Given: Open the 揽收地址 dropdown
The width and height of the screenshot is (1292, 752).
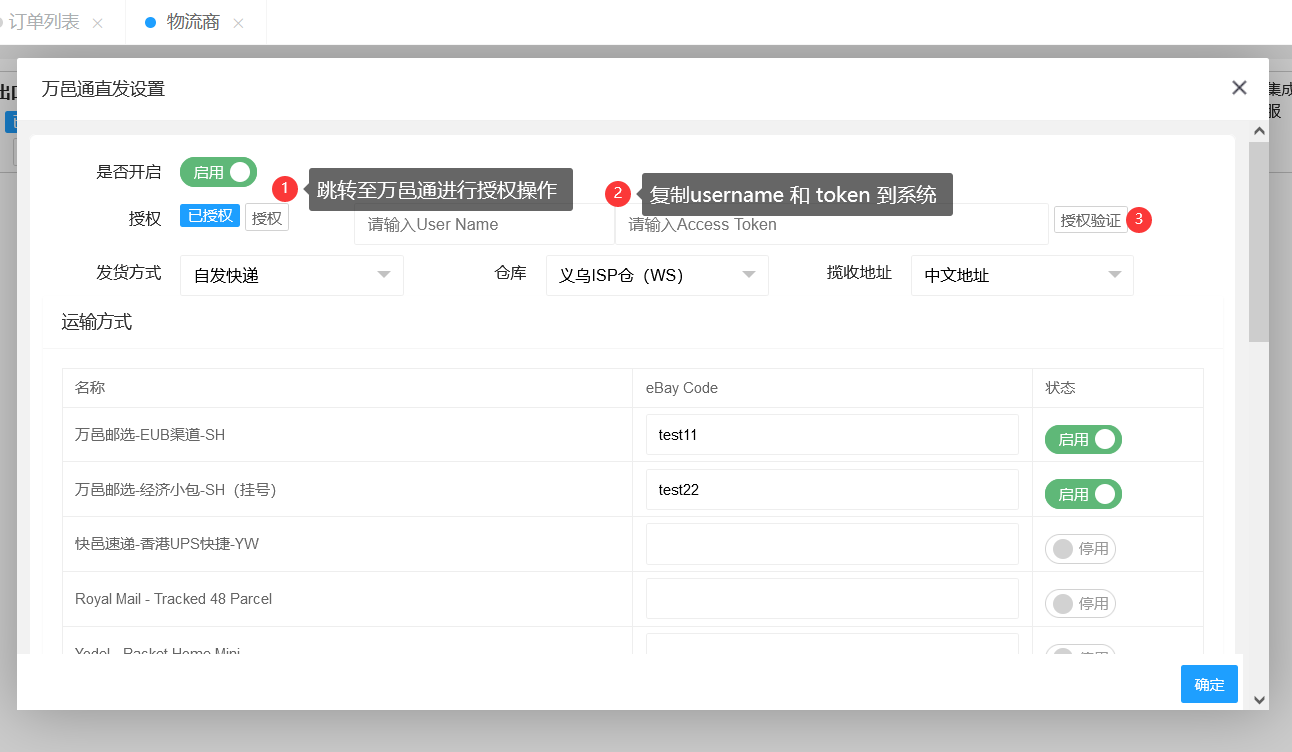Looking at the screenshot, I should click(x=1022, y=275).
